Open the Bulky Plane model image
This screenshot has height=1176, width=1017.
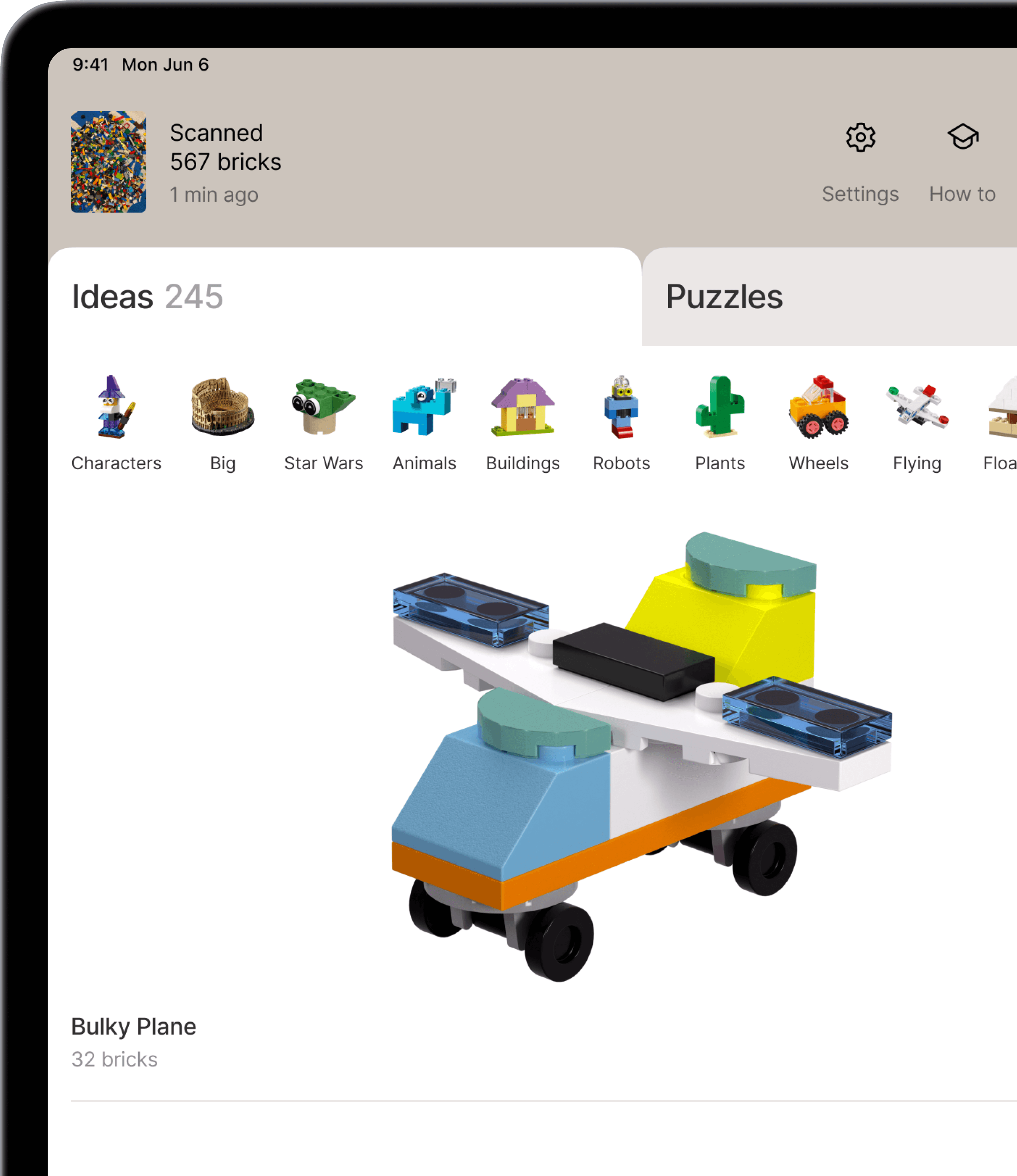pos(641,756)
